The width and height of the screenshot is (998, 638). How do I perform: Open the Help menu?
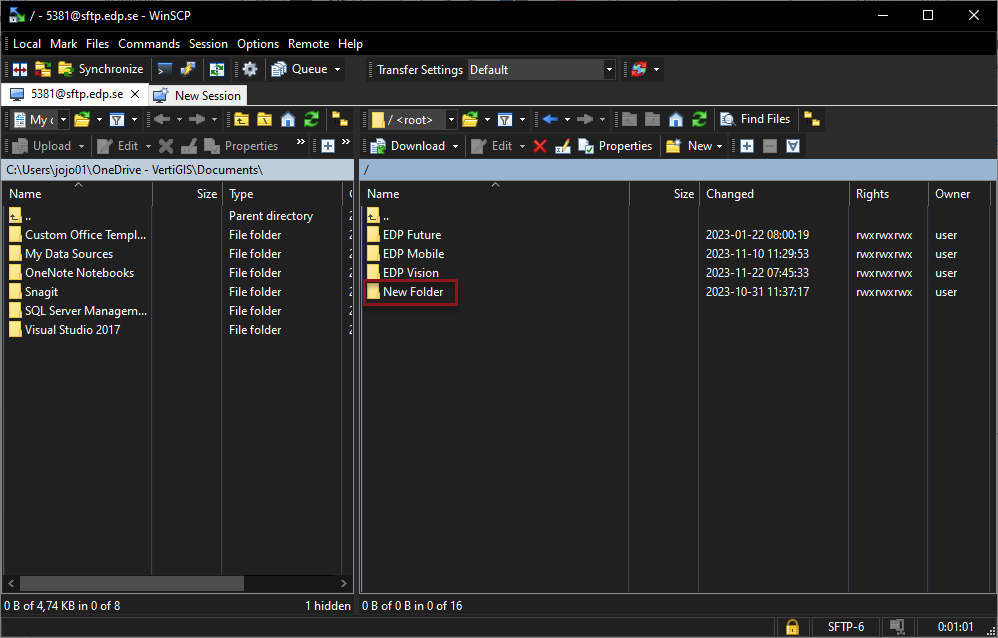point(350,44)
